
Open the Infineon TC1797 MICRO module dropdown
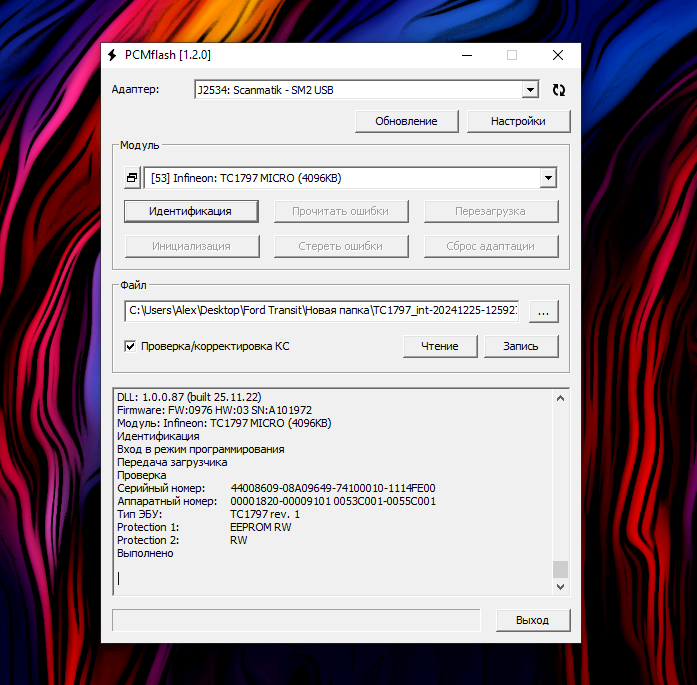point(547,178)
